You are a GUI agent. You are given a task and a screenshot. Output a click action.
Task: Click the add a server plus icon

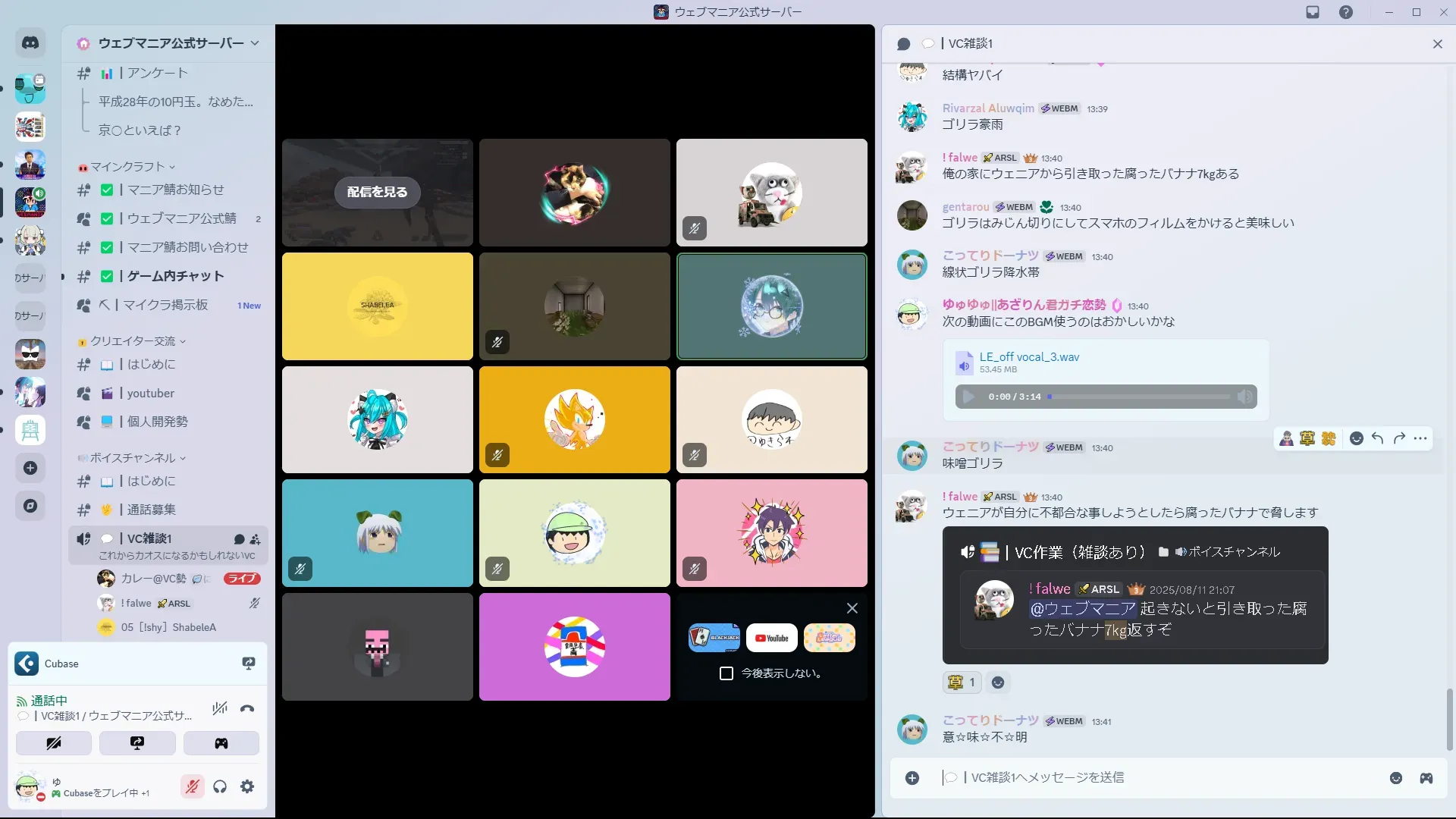[x=30, y=468]
